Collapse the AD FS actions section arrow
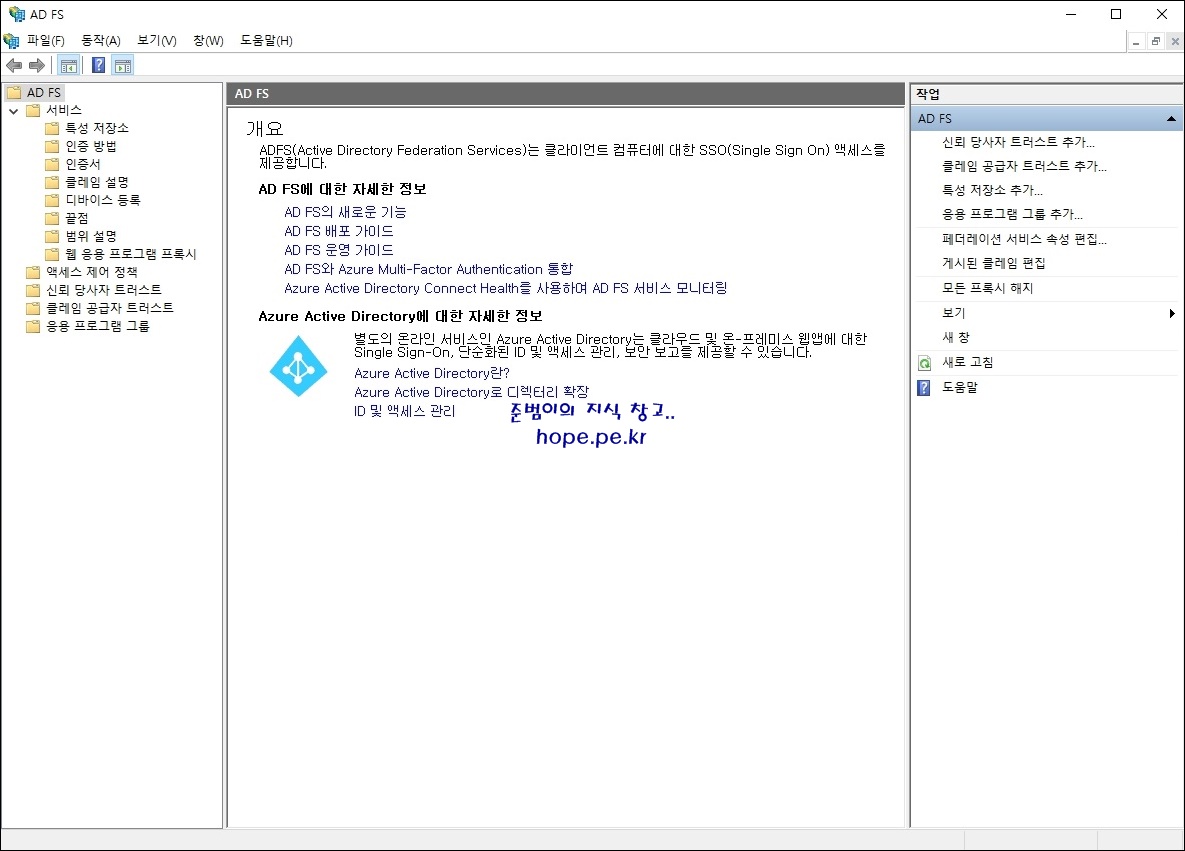Image resolution: width=1185 pixels, height=851 pixels. click(x=1171, y=119)
